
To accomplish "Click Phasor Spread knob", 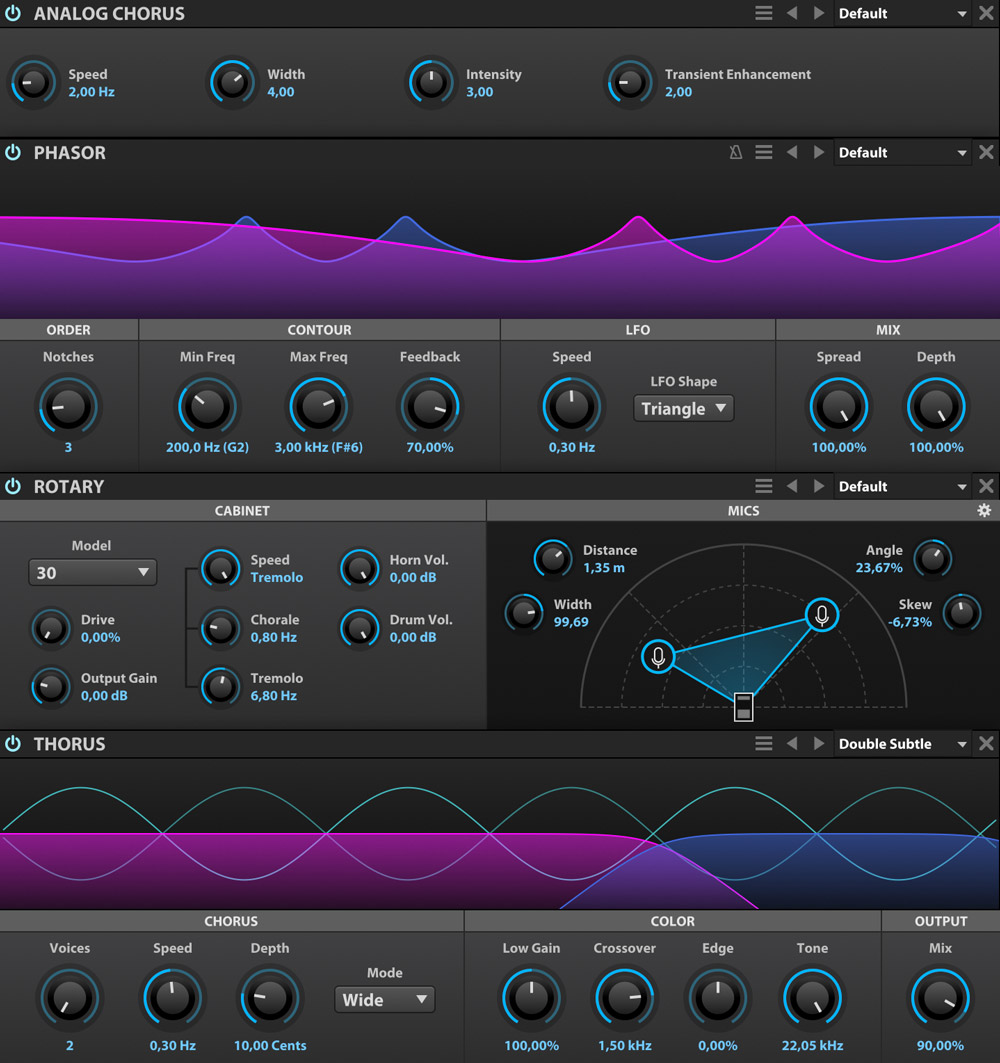I will 839,407.
